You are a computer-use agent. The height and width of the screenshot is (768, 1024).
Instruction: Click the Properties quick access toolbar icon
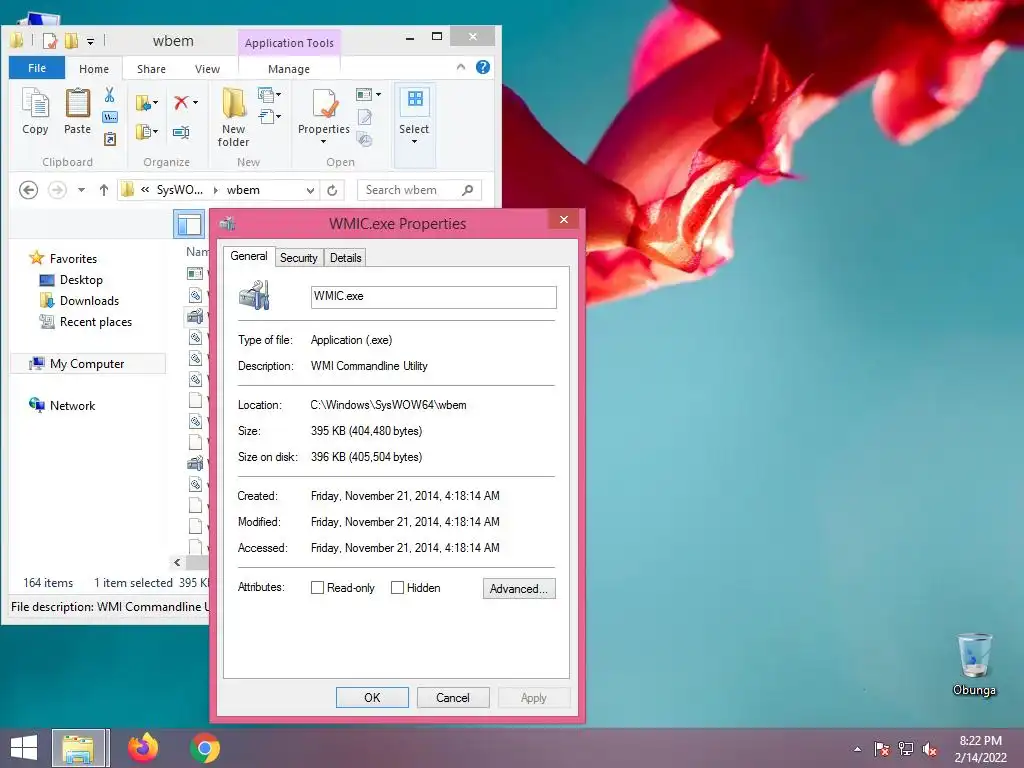click(x=50, y=41)
